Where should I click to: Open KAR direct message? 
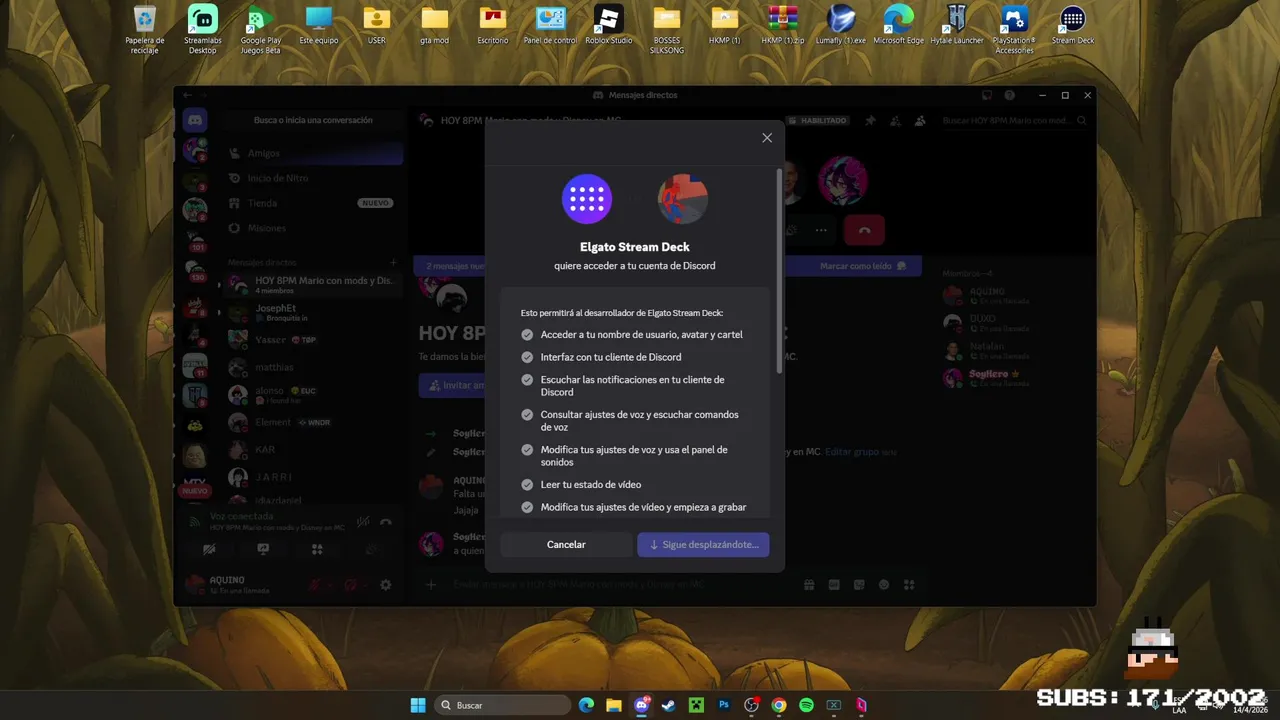point(313,450)
